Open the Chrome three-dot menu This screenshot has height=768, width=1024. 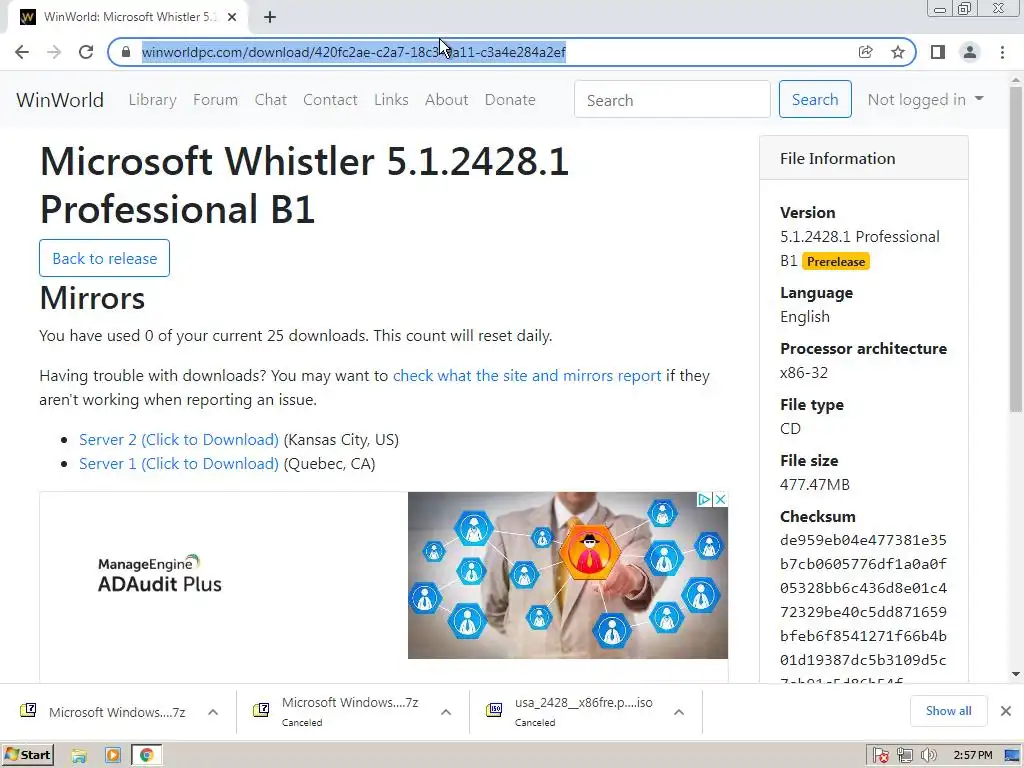[1002, 52]
